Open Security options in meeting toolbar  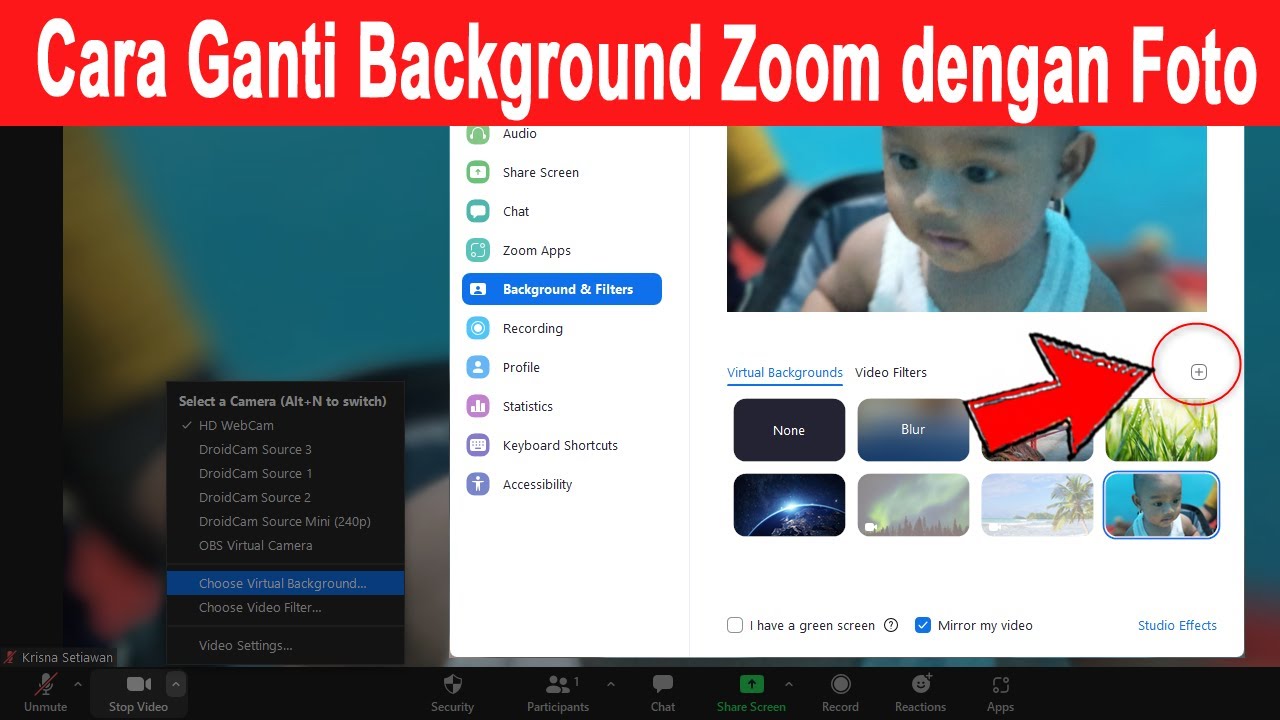click(452, 692)
